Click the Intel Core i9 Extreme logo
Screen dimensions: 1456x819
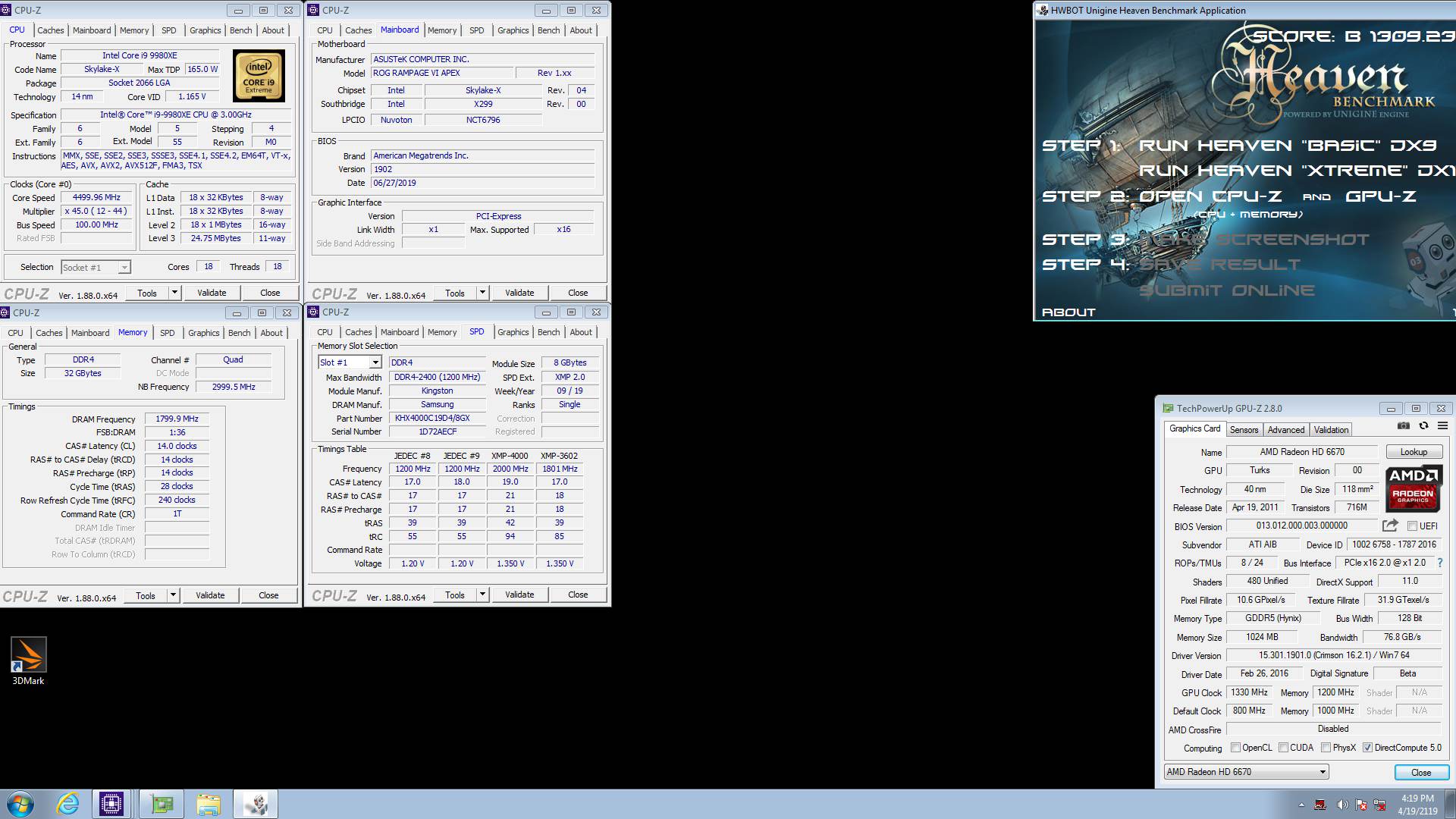click(259, 76)
